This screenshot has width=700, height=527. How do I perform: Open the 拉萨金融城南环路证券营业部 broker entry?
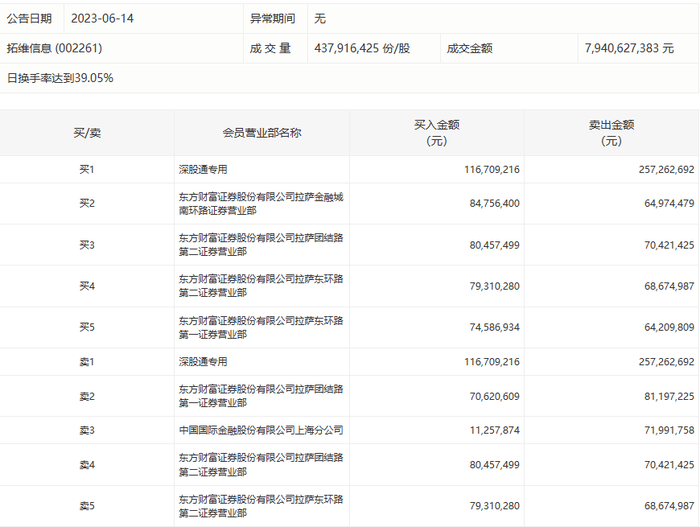pyautogui.click(x=261, y=203)
